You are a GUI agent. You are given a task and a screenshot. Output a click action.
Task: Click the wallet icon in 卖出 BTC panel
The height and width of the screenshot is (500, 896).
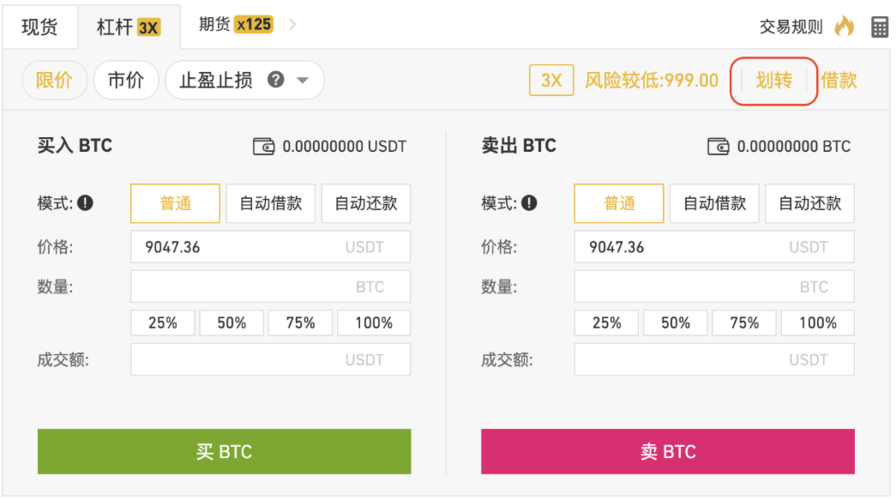click(x=718, y=146)
